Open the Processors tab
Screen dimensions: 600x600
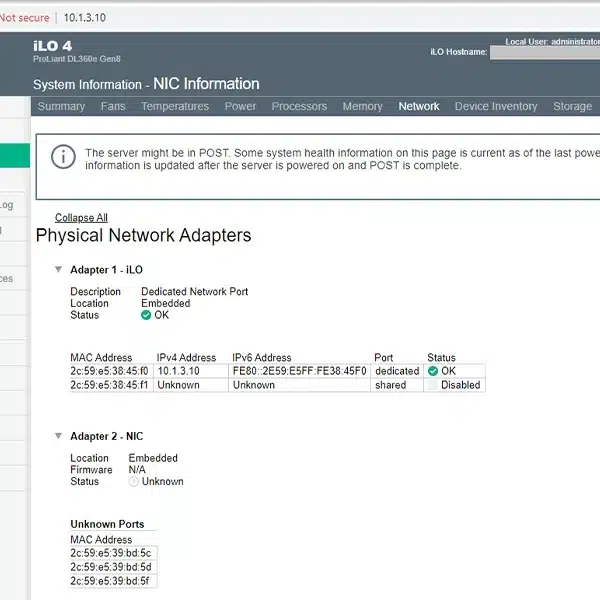(x=299, y=106)
